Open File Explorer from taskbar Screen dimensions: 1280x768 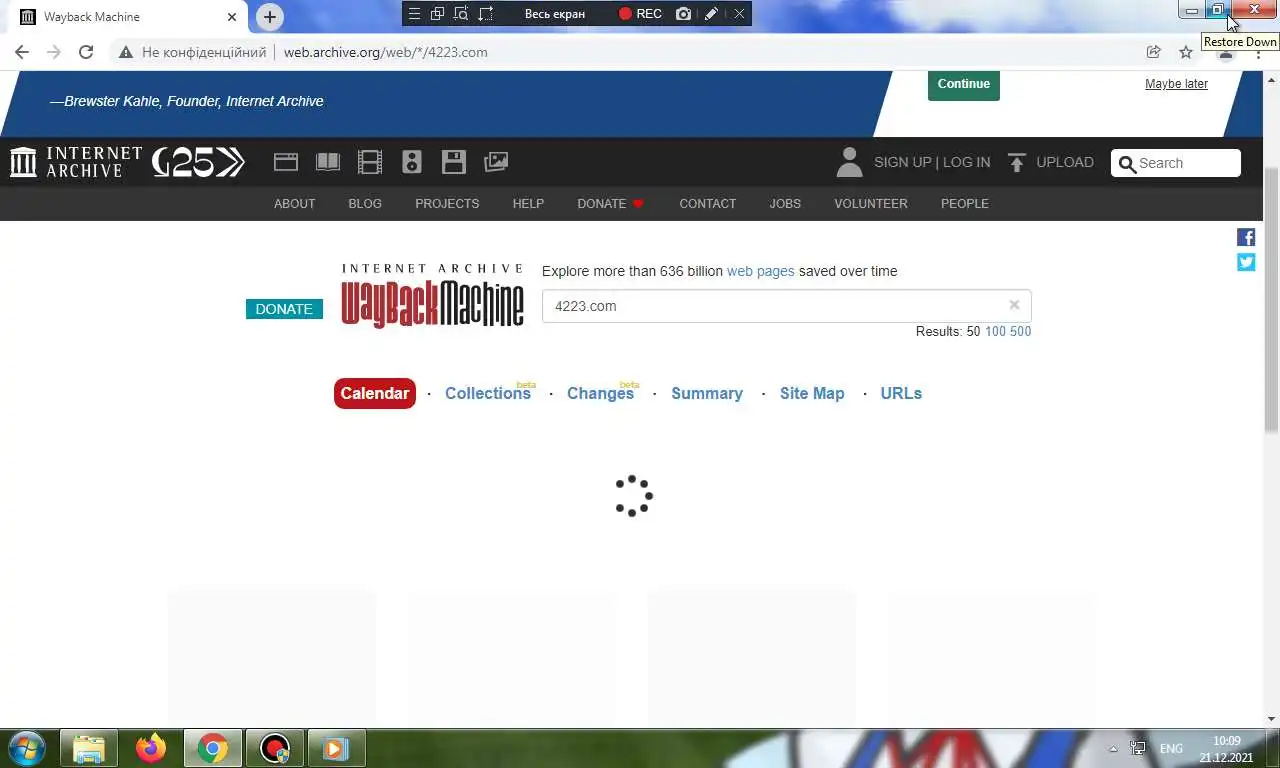(x=89, y=748)
